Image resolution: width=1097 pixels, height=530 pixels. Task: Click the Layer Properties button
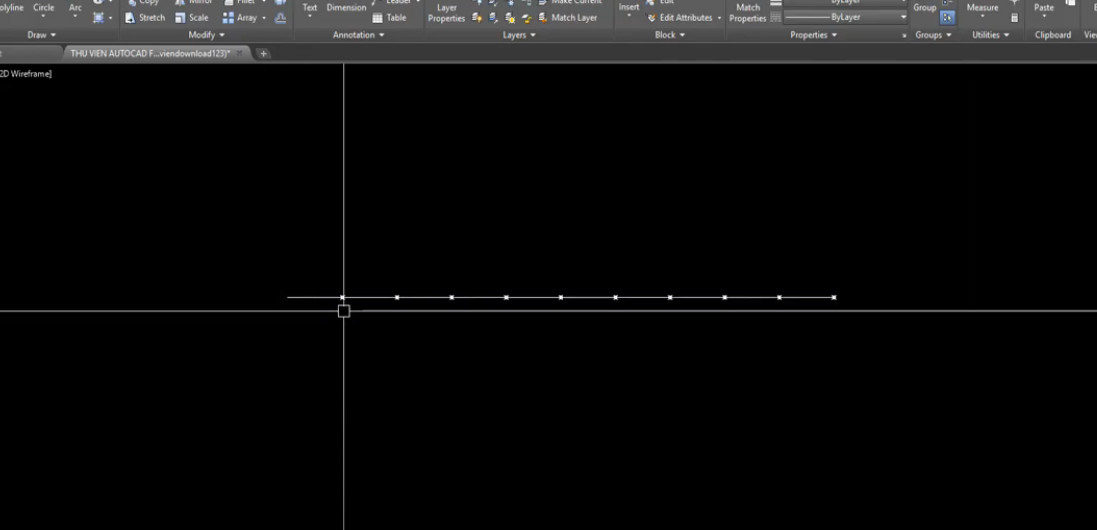coord(447,12)
